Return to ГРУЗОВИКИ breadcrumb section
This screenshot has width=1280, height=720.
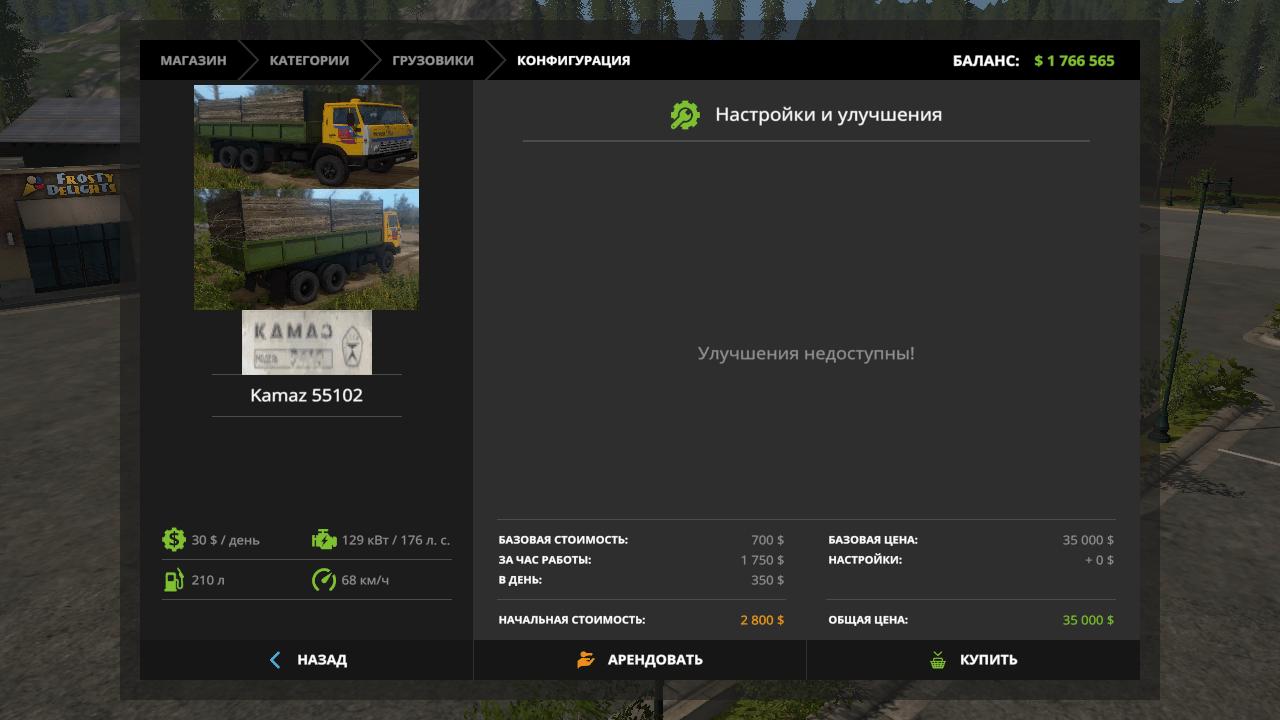click(x=433, y=60)
